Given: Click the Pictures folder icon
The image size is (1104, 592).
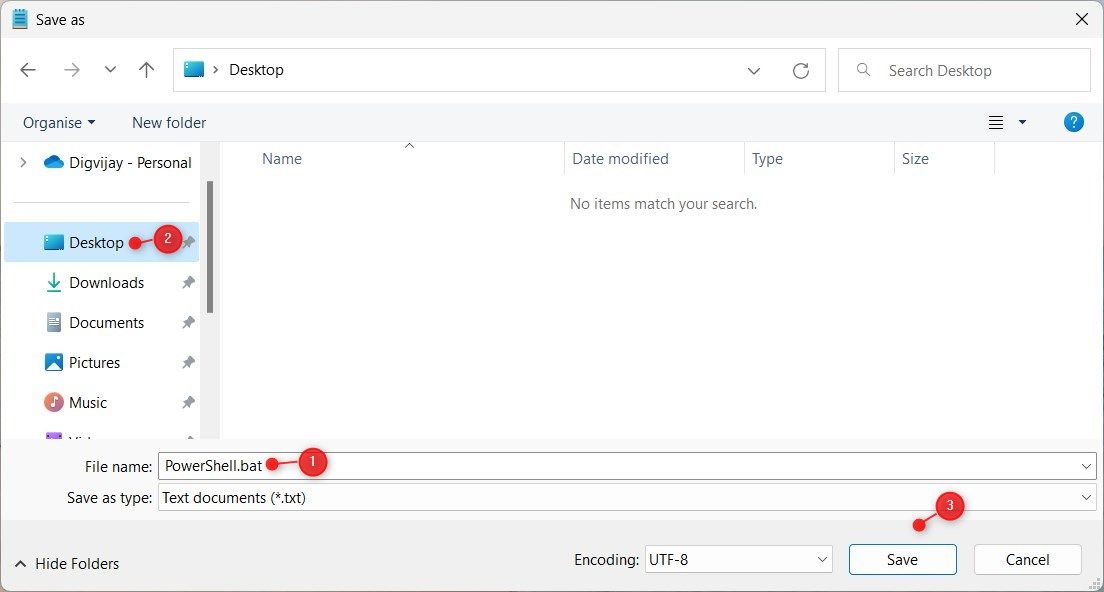Looking at the screenshot, I should [54, 363].
